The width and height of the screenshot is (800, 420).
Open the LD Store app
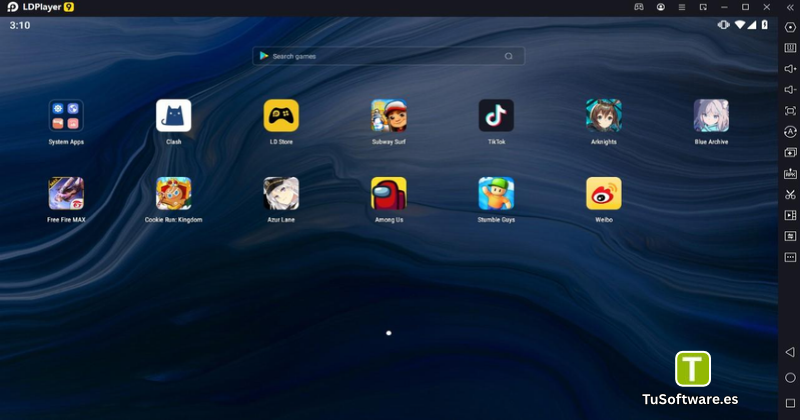click(x=281, y=116)
